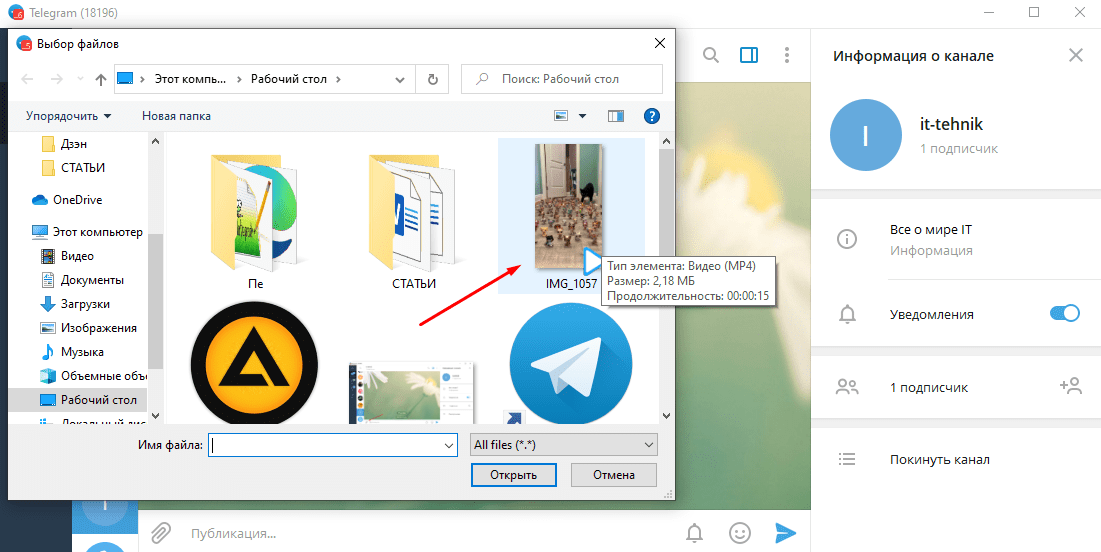Click the forward arrow in file dialog
This screenshot has height=552, width=1101.
coord(57,79)
